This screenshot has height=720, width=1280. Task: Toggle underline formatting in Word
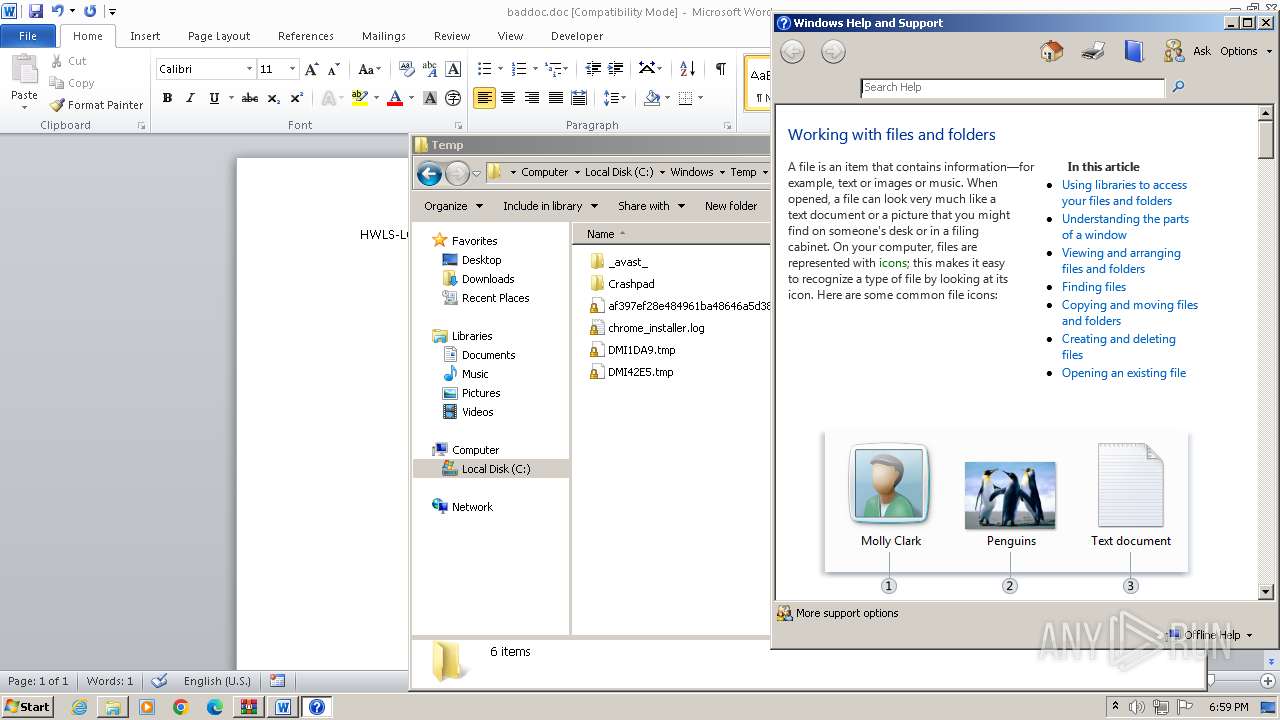pyautogui.click(x=214, y=98)
